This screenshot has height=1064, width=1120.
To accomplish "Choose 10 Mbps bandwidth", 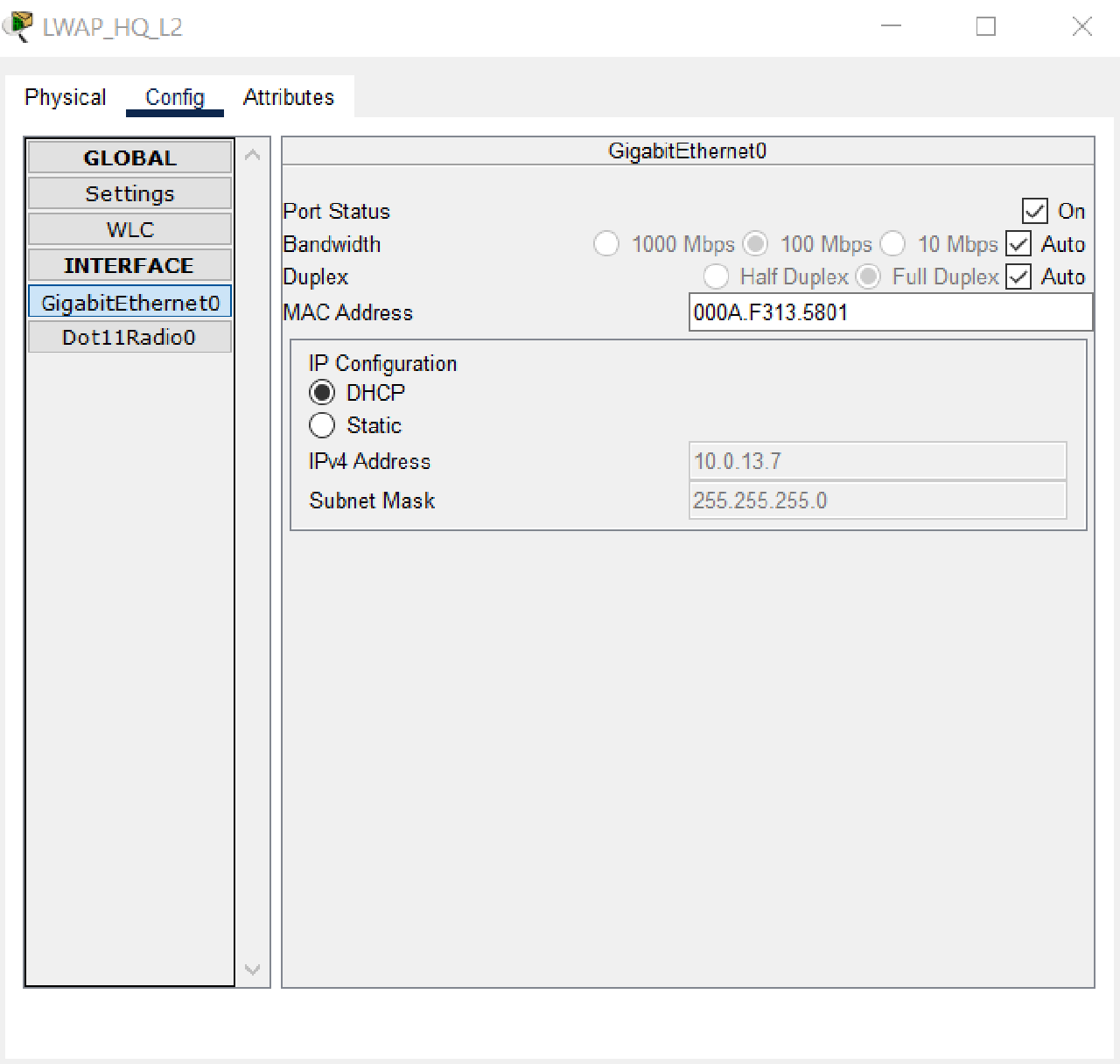I will pyautogui.click(x=893, y=244).
